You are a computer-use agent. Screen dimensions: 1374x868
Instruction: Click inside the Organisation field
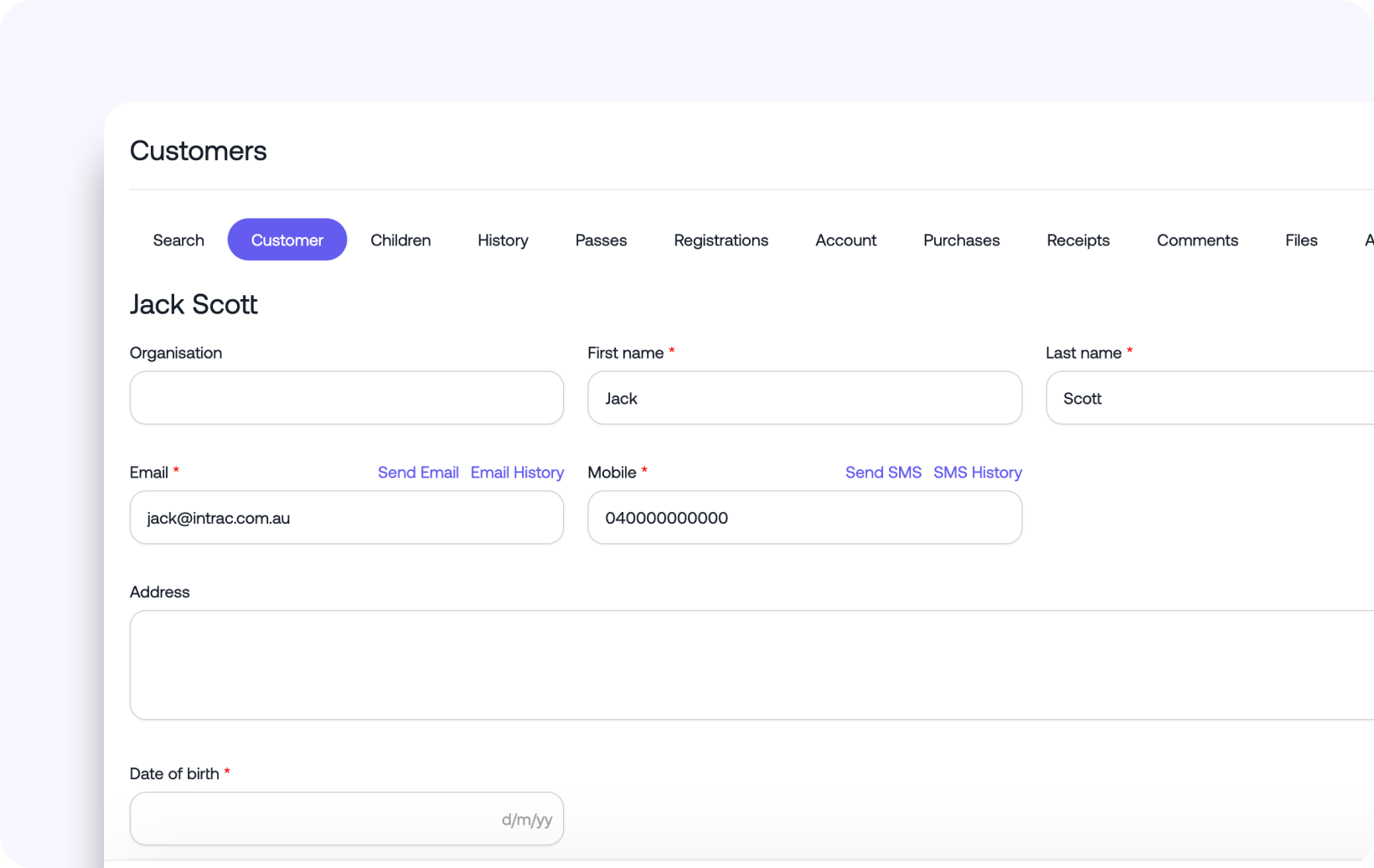point(346,397)
